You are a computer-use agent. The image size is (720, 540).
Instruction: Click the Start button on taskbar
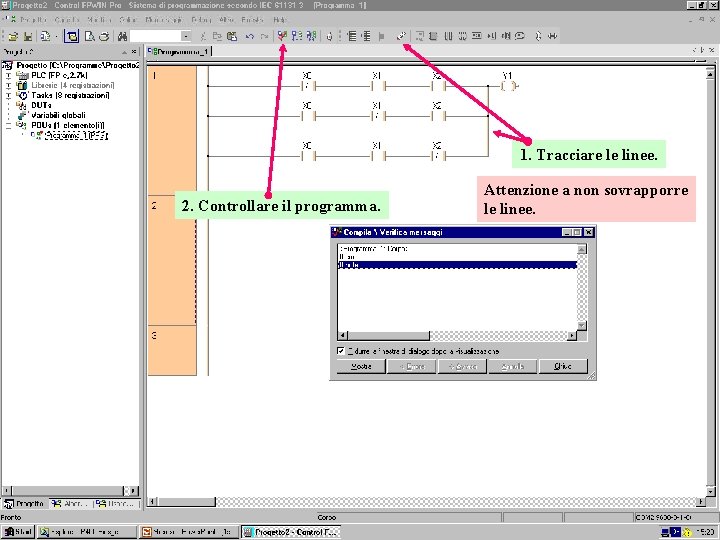coord(17,532)
